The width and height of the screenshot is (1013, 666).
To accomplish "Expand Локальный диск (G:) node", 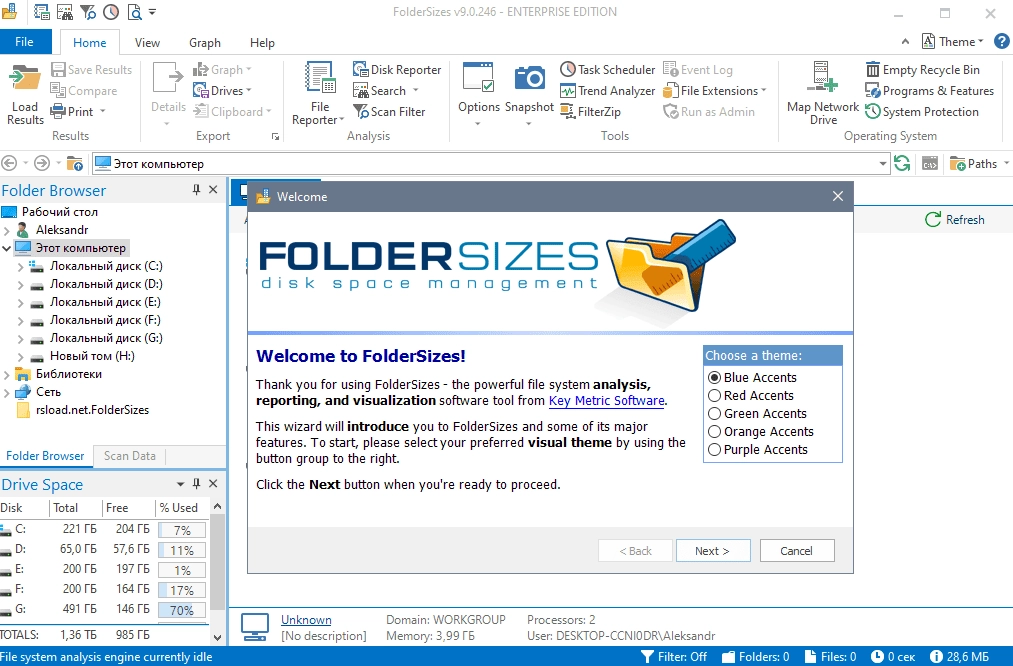I will pyautogui.click(x=20, y=338).
